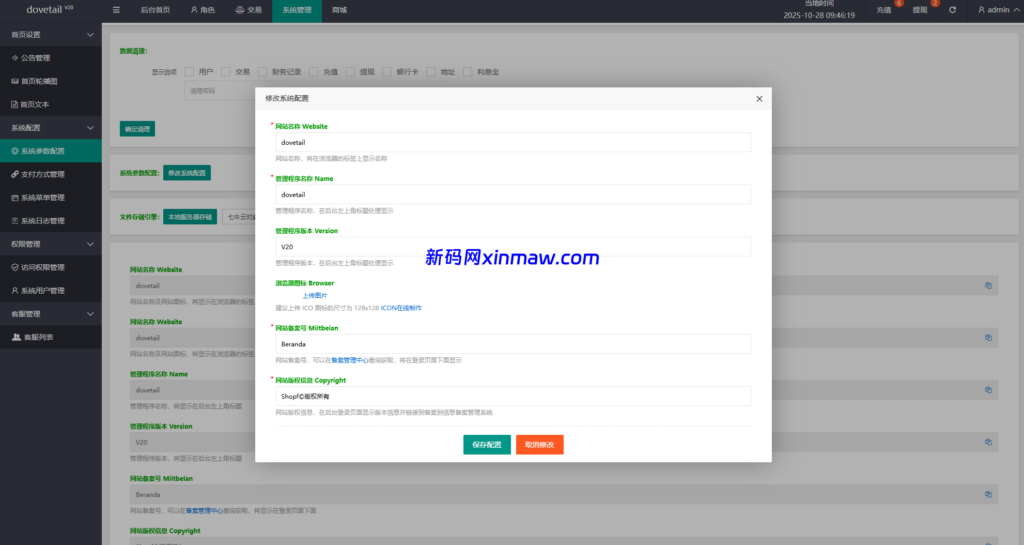1024x545 pixels.
Task: Close the 修改系统配置 dialog with X
Action: pyautogui.click(x=759, y=99)
